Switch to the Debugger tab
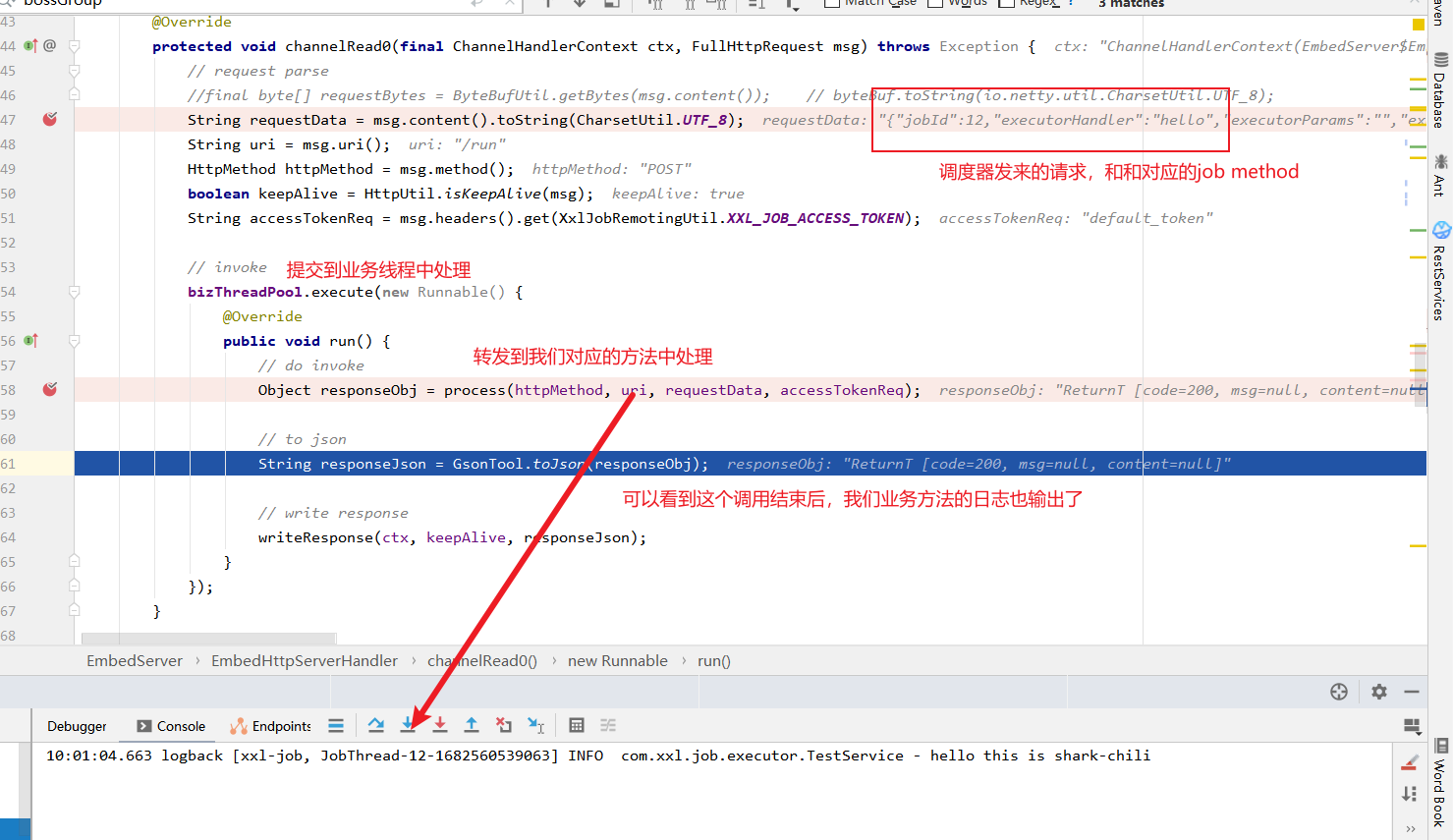The height and width of the screenshot is (840, 1453). point(77,726)
